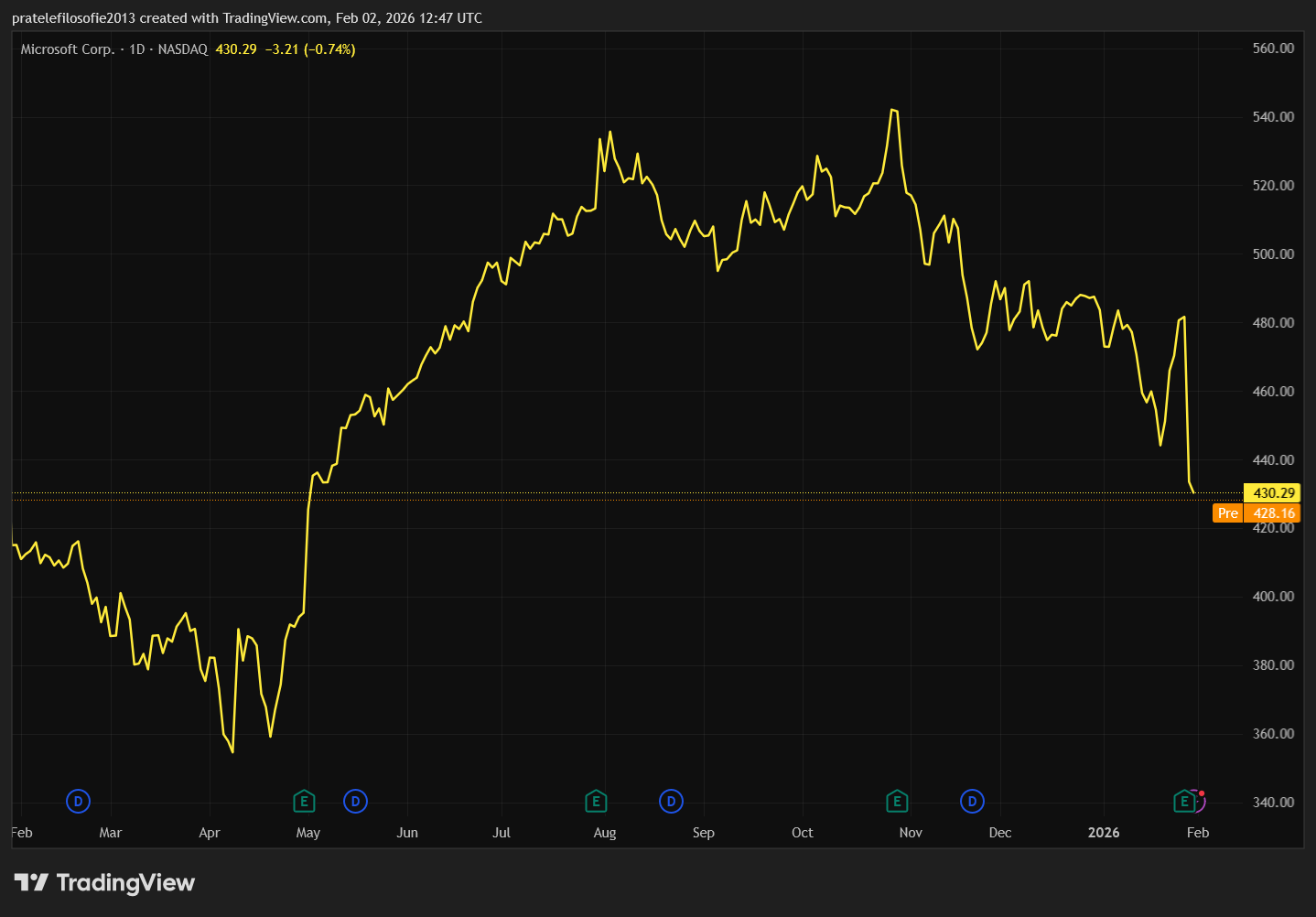
Task: Click the orange 428.16 pre-market price label
Action: 1273,513
